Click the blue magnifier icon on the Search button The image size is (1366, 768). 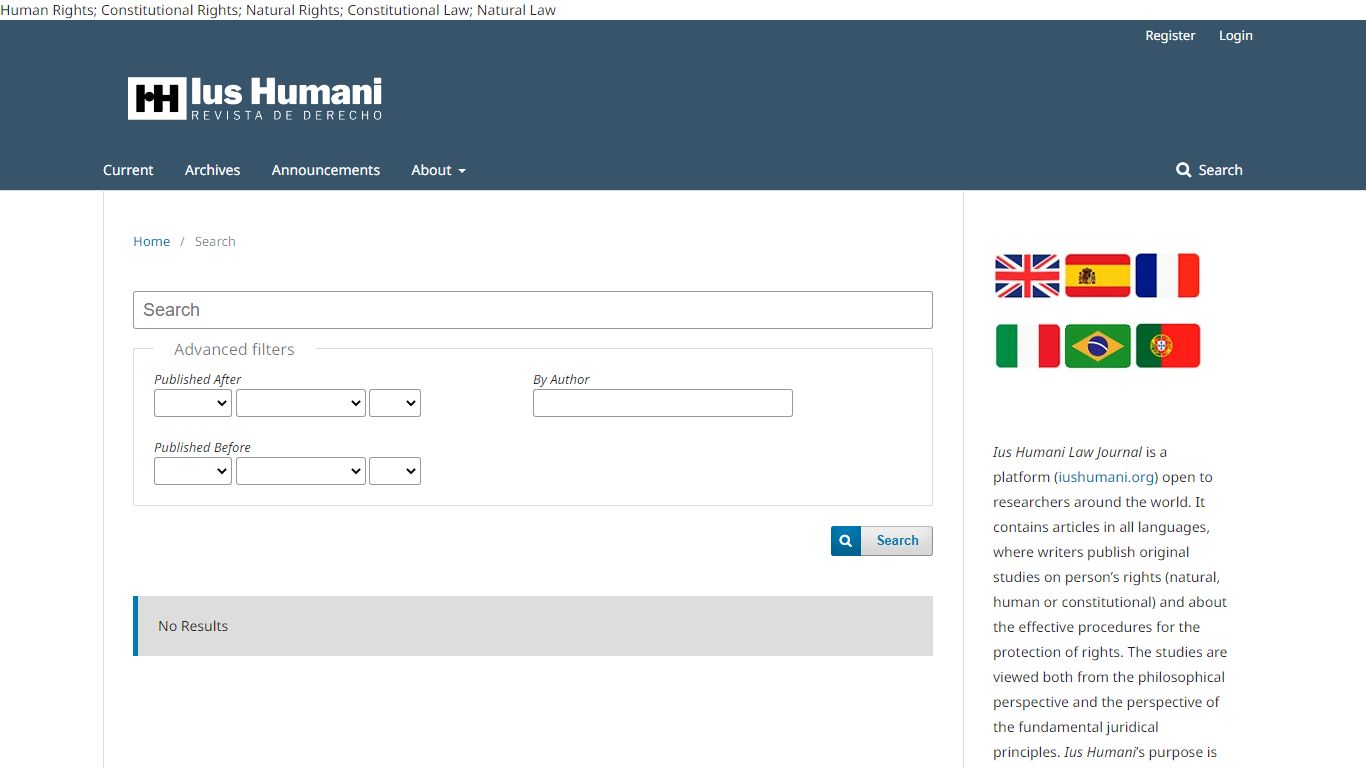[x=846, y=541]
